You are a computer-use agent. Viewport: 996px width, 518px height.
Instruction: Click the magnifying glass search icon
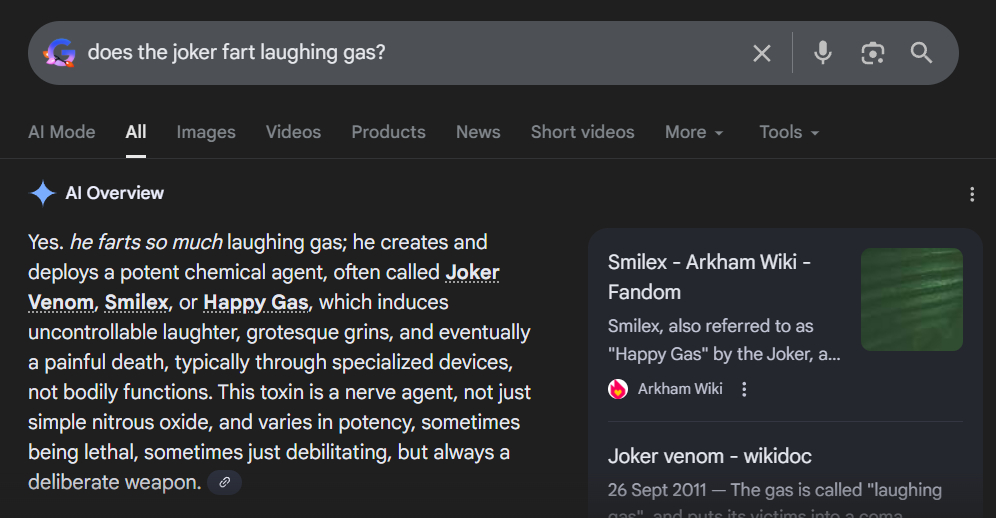[921, 53]
